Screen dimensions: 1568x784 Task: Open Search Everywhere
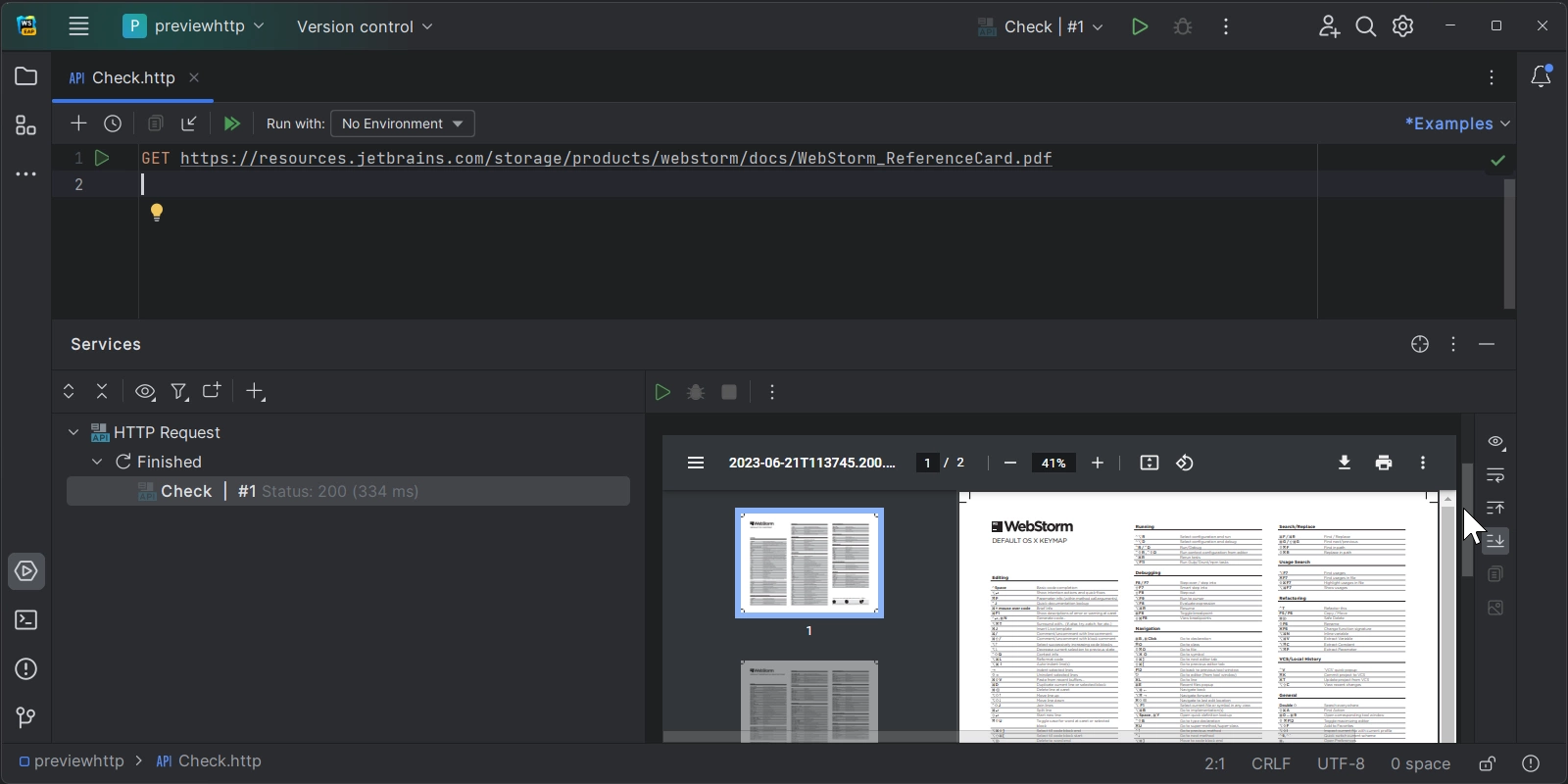click(1366, 26)
